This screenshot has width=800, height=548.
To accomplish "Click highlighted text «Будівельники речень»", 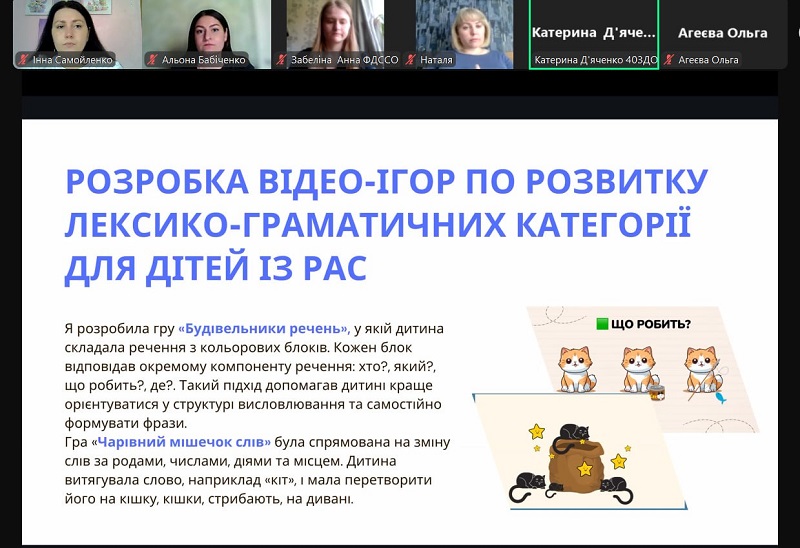I will tap(264, 329).
